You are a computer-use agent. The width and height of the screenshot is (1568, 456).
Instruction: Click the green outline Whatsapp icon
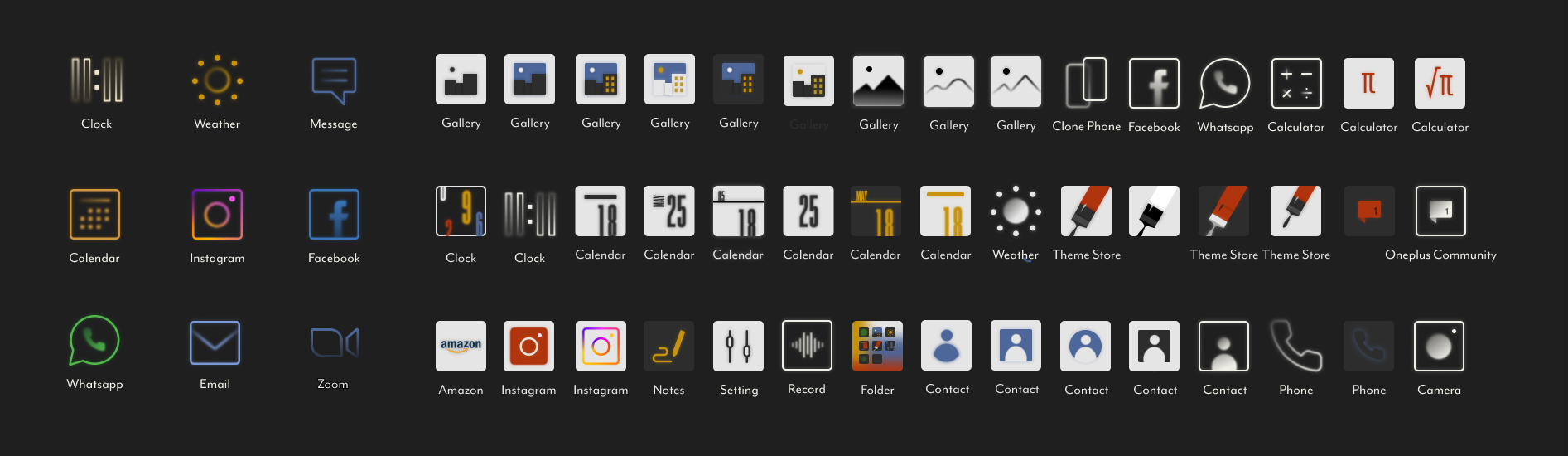point(94,340)
